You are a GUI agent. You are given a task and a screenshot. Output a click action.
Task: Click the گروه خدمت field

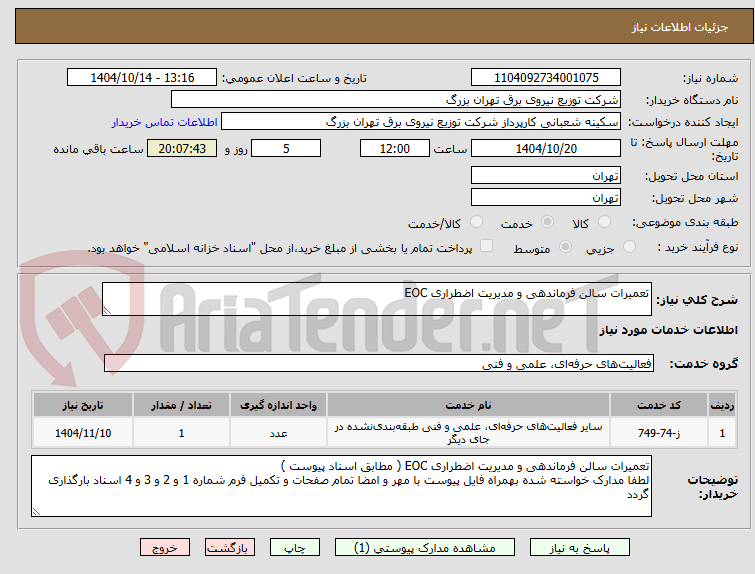point(379,364)
